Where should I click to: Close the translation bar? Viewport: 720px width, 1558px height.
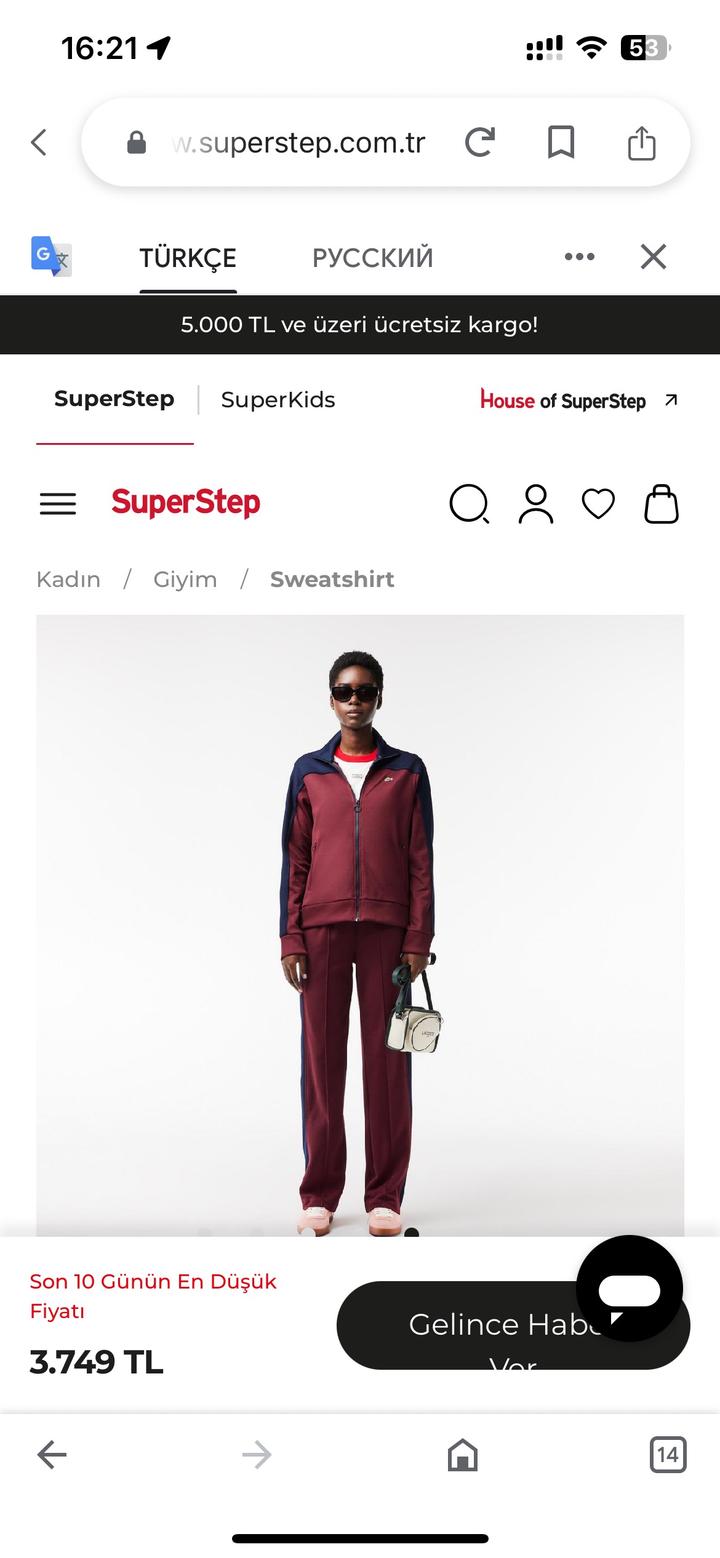653,257
